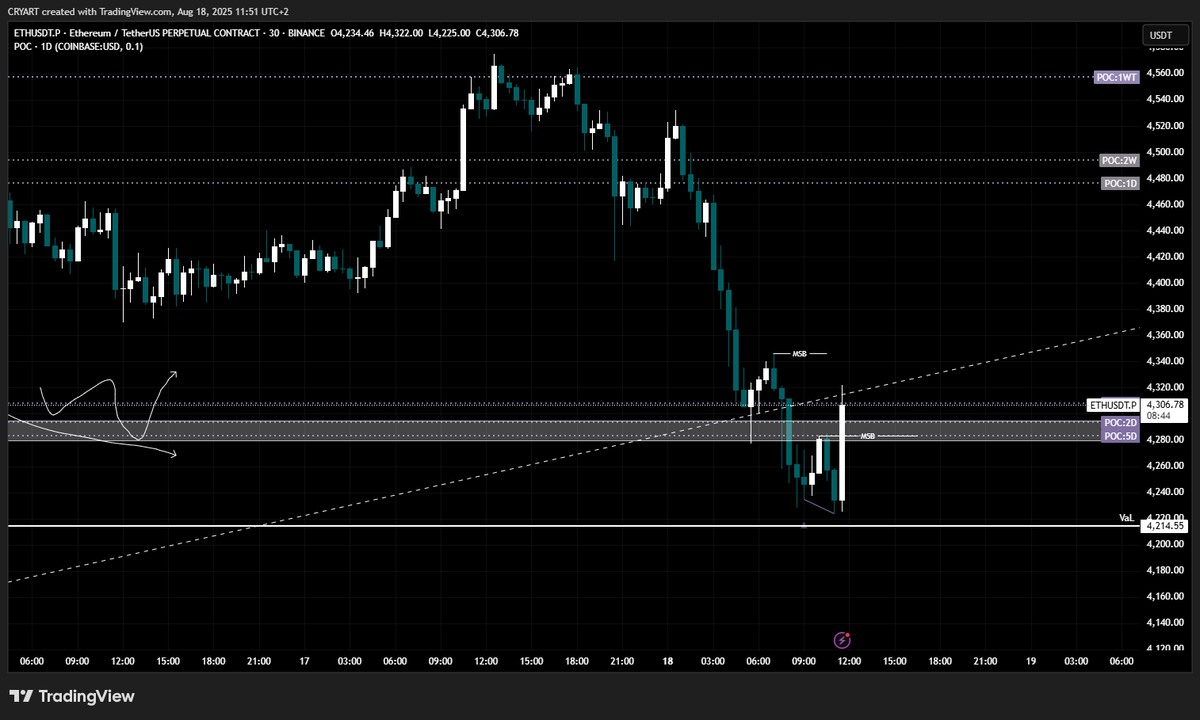Click the 4,360.00 price axis tick
1200x720 pixels.
[1164, 335]
